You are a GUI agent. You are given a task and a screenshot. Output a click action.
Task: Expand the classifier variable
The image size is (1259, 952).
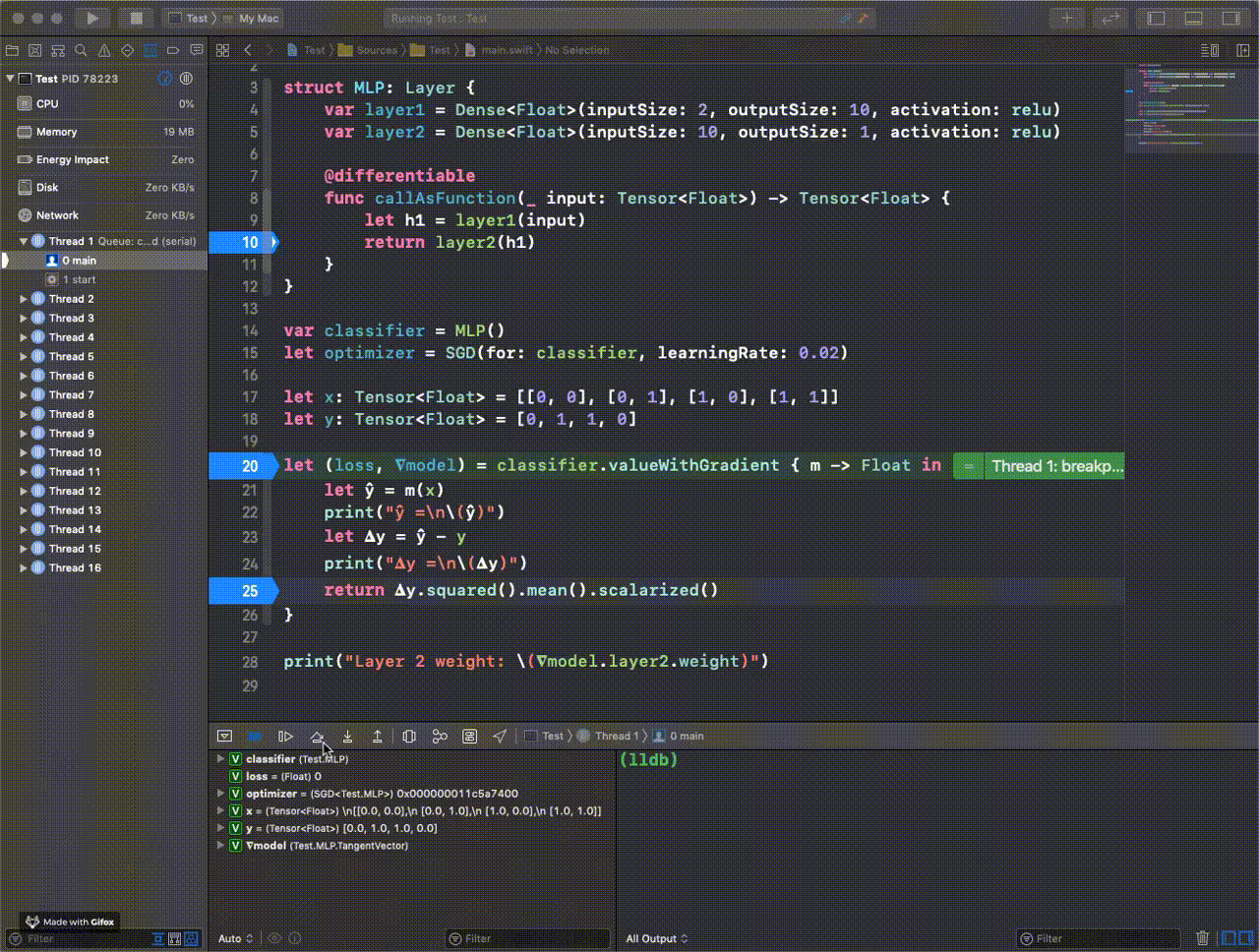(x=220, y=759)
